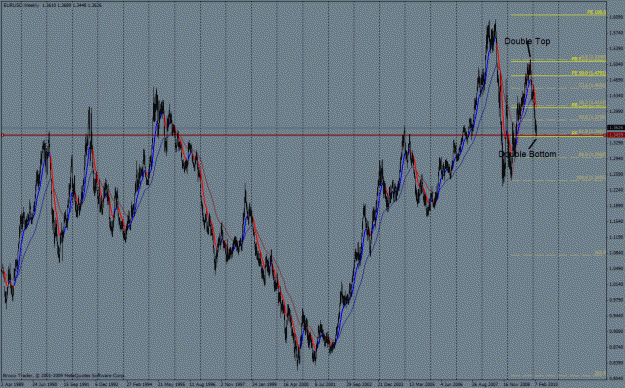Click the 21 May 1995 date label

click(171, 384)
